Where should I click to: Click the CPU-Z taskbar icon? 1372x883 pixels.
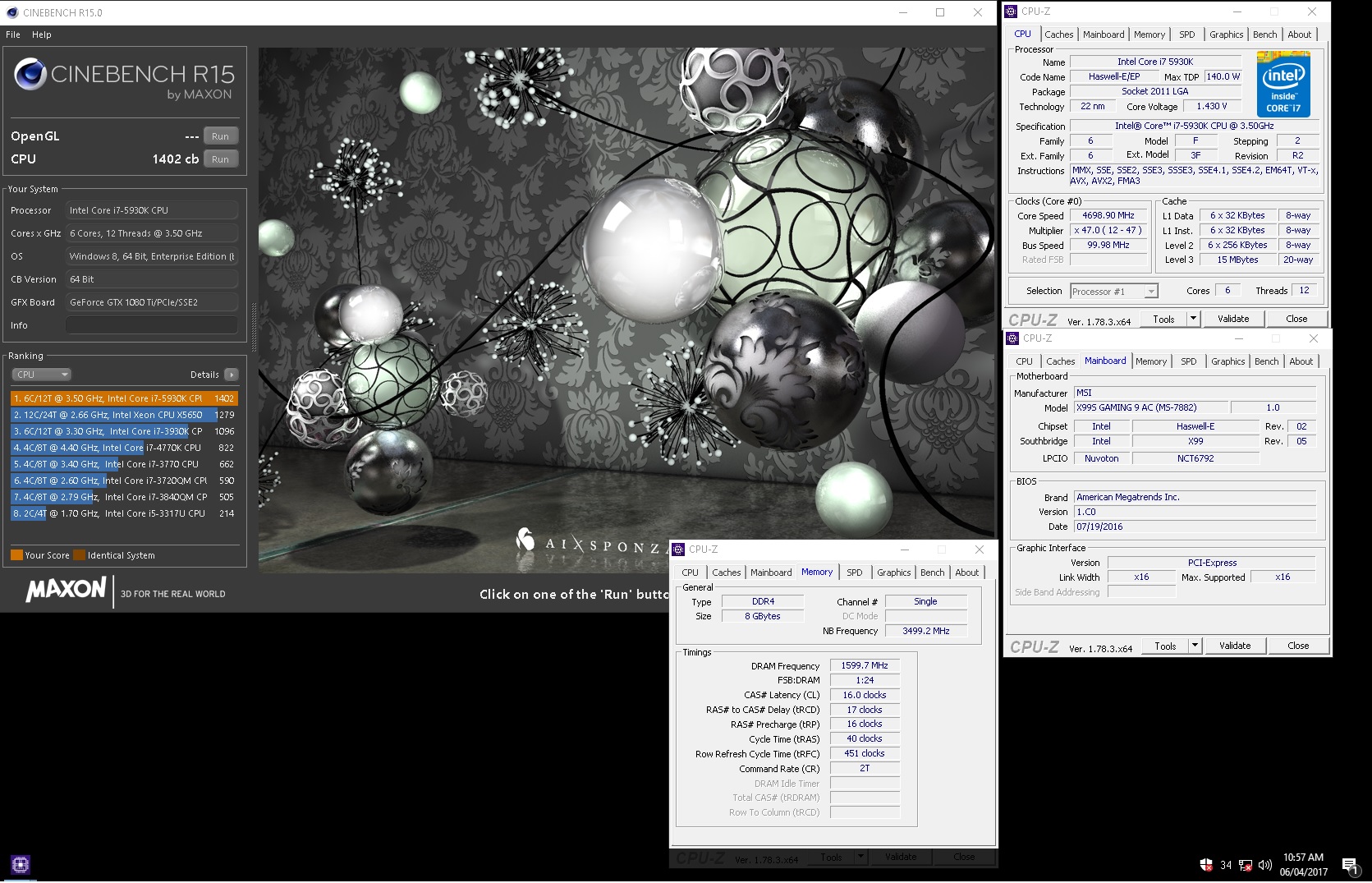click(x=21, y=864)
